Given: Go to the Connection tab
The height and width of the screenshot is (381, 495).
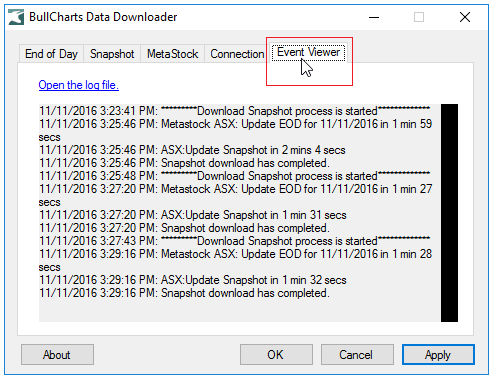Looking at the screenshot, I should [x=237, y=54].
